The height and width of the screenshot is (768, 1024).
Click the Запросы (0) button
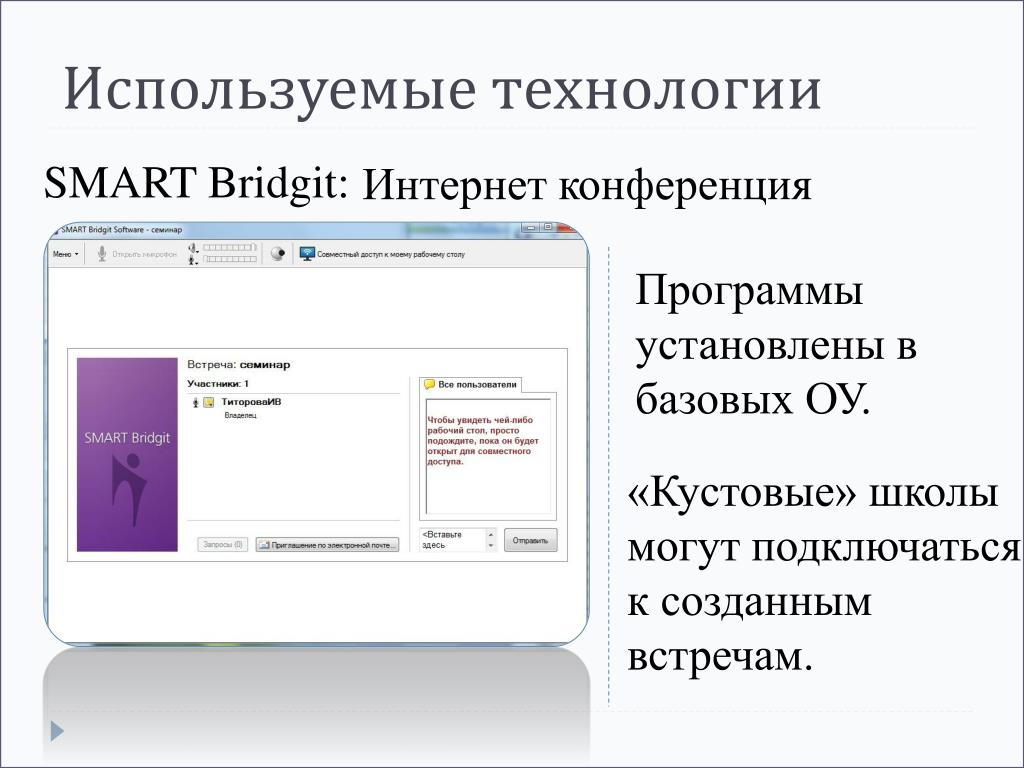coord(222,544)
